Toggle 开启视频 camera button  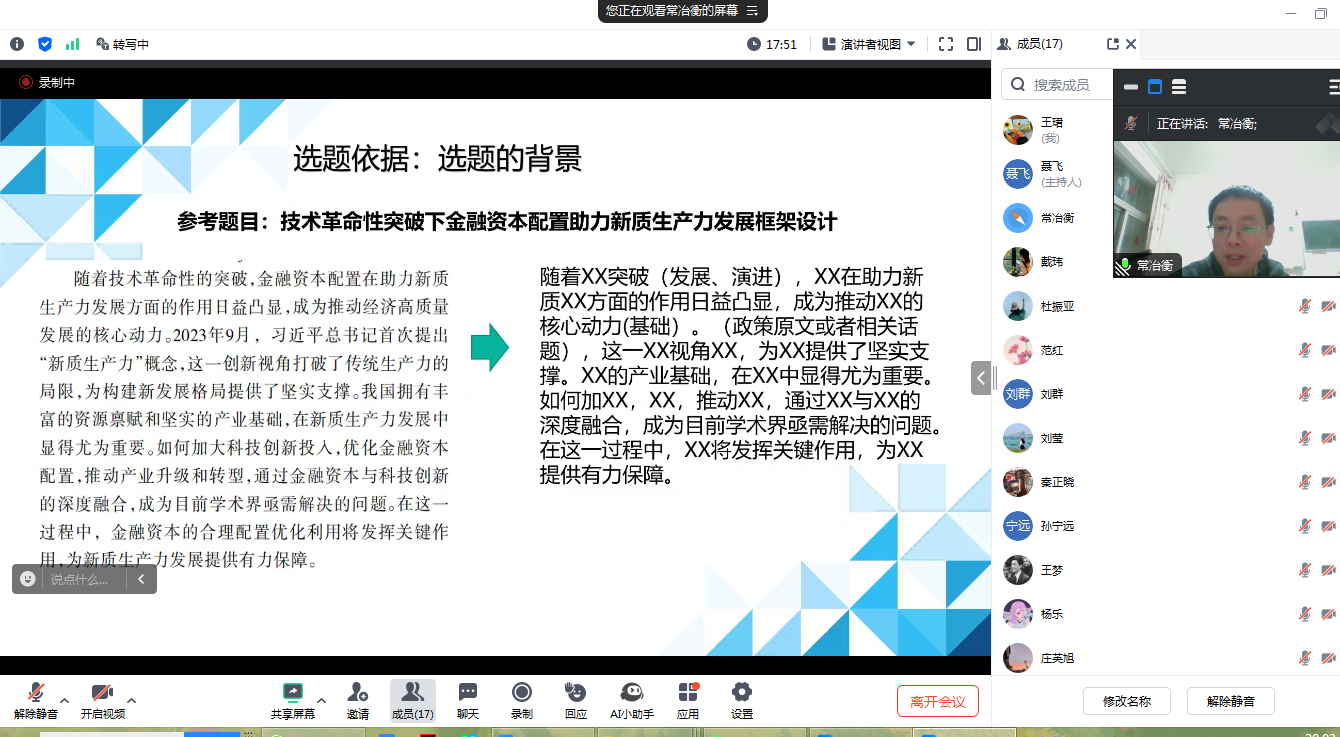click(102, 693)
